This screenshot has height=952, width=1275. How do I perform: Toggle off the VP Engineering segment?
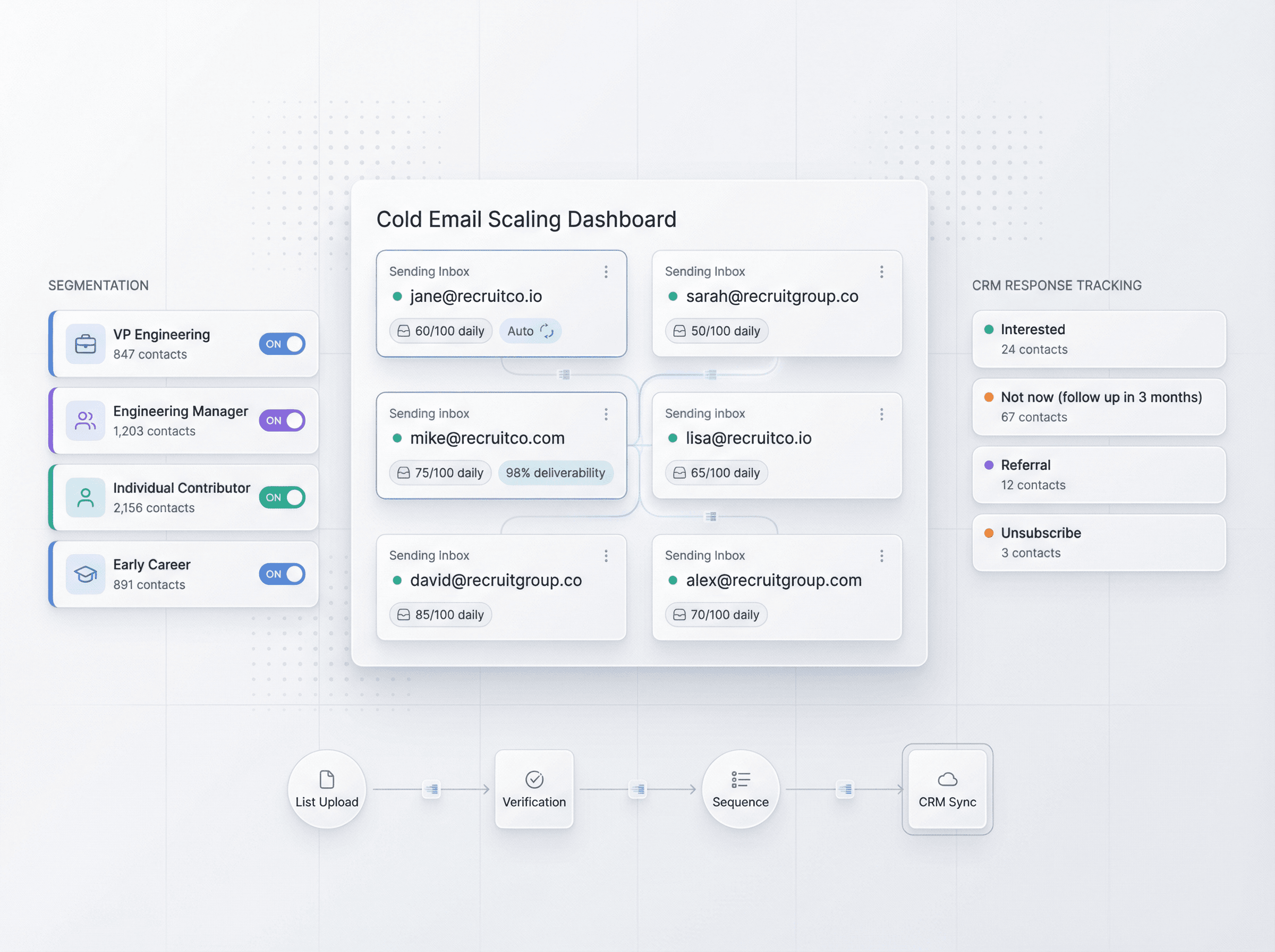[x=282, y=344]
